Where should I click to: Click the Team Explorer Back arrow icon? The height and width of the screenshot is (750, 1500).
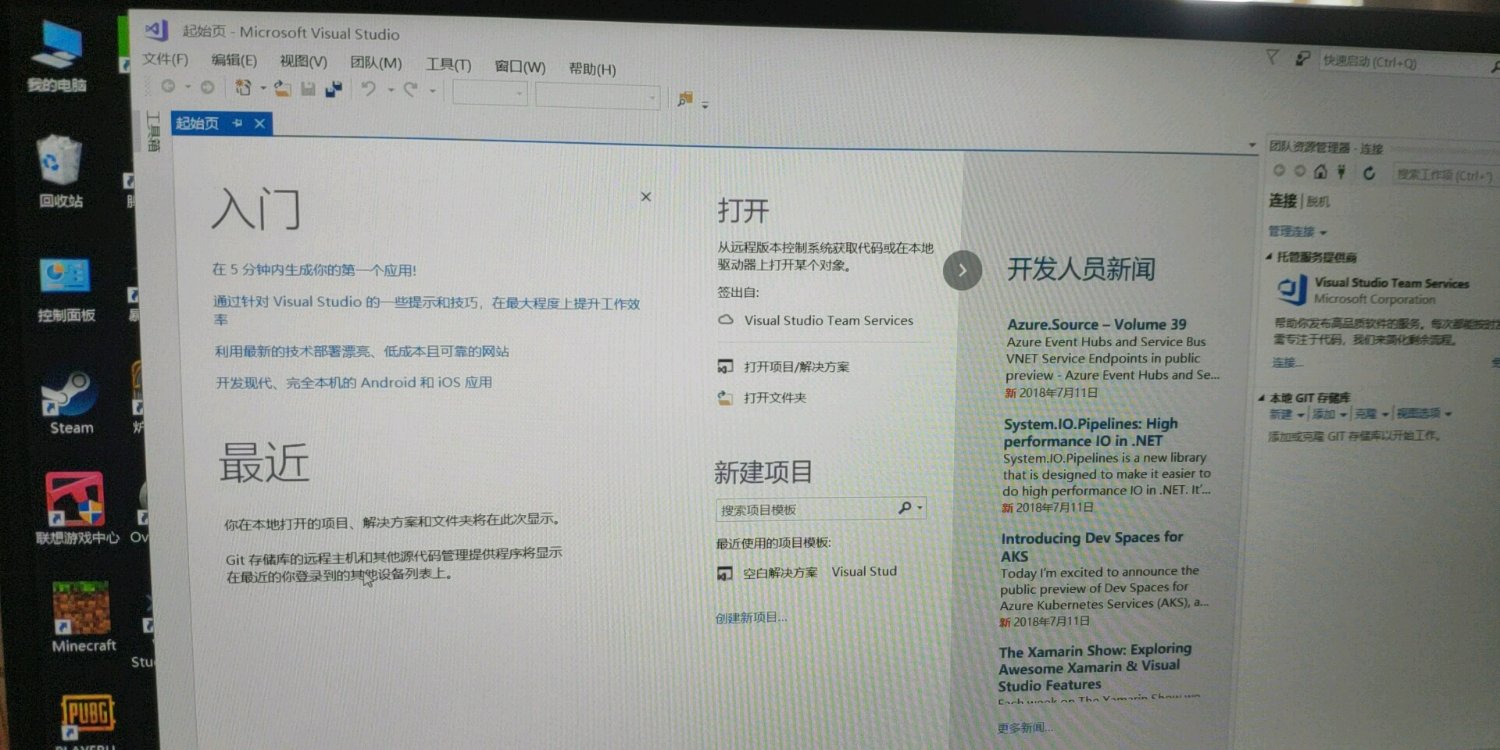pyautogui.click(x=1279, y=170)
